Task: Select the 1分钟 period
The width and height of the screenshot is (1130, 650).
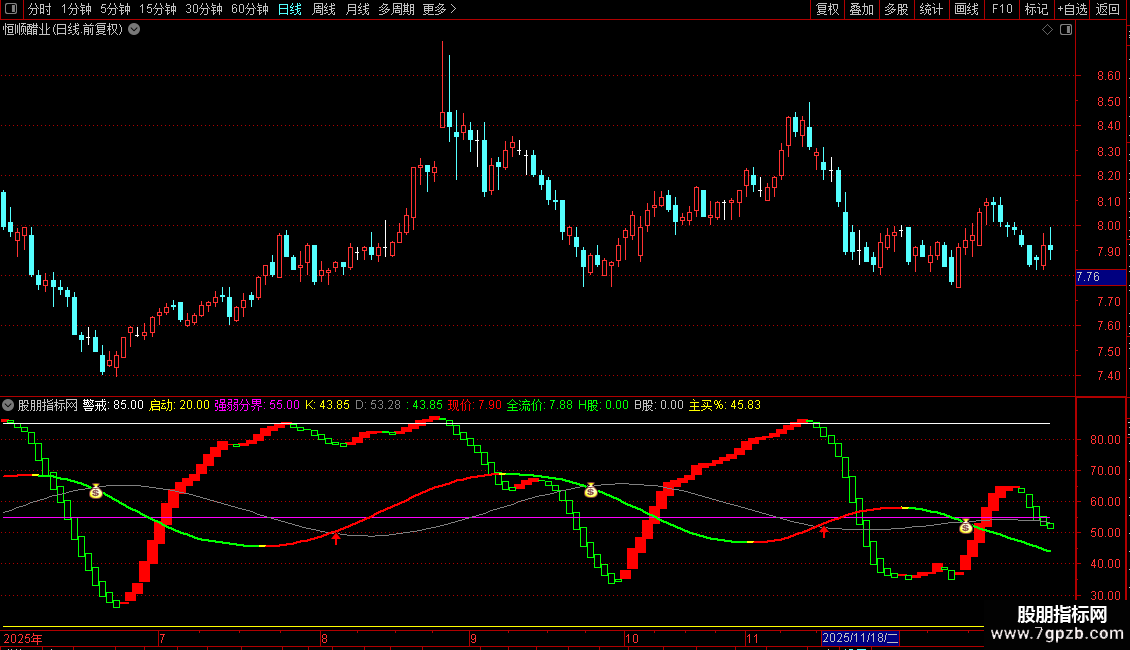Action: [x=76, y=9]
